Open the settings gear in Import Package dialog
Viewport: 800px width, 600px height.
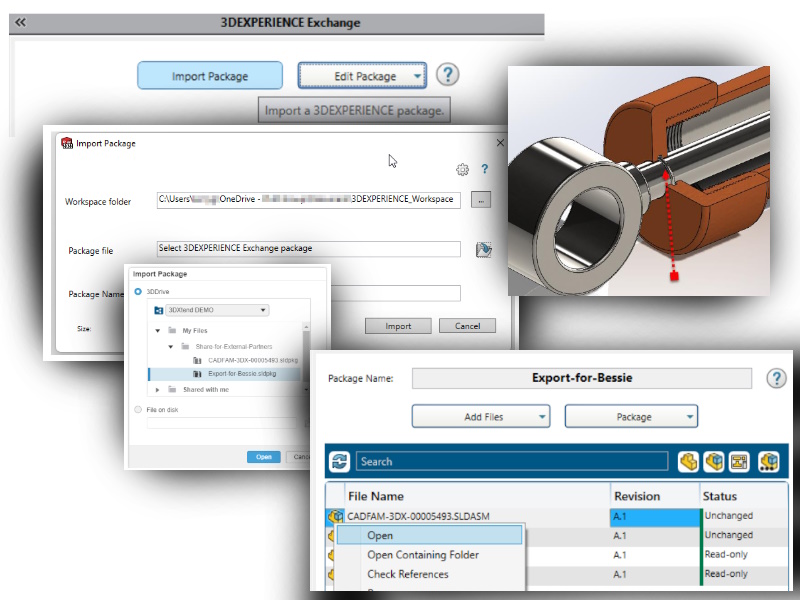462,170
